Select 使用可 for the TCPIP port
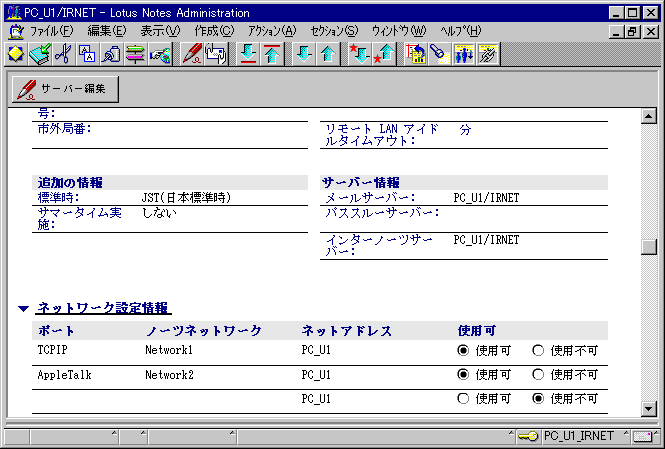This screenshot has width=665, height=449. pyautogui.click(x=463, y=351)
